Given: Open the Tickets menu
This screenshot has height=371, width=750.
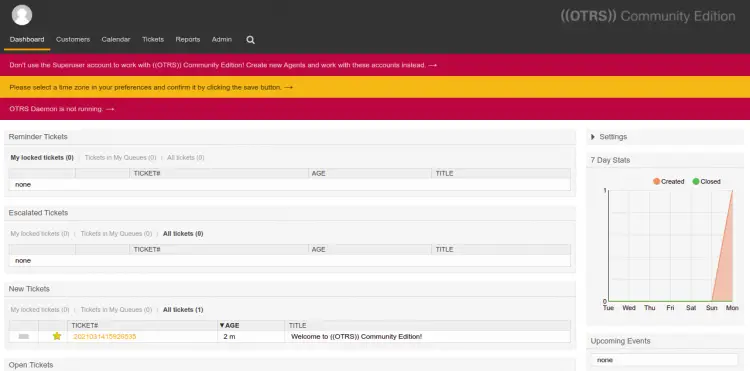Looking at the screenshot, I should coord(153,39).
